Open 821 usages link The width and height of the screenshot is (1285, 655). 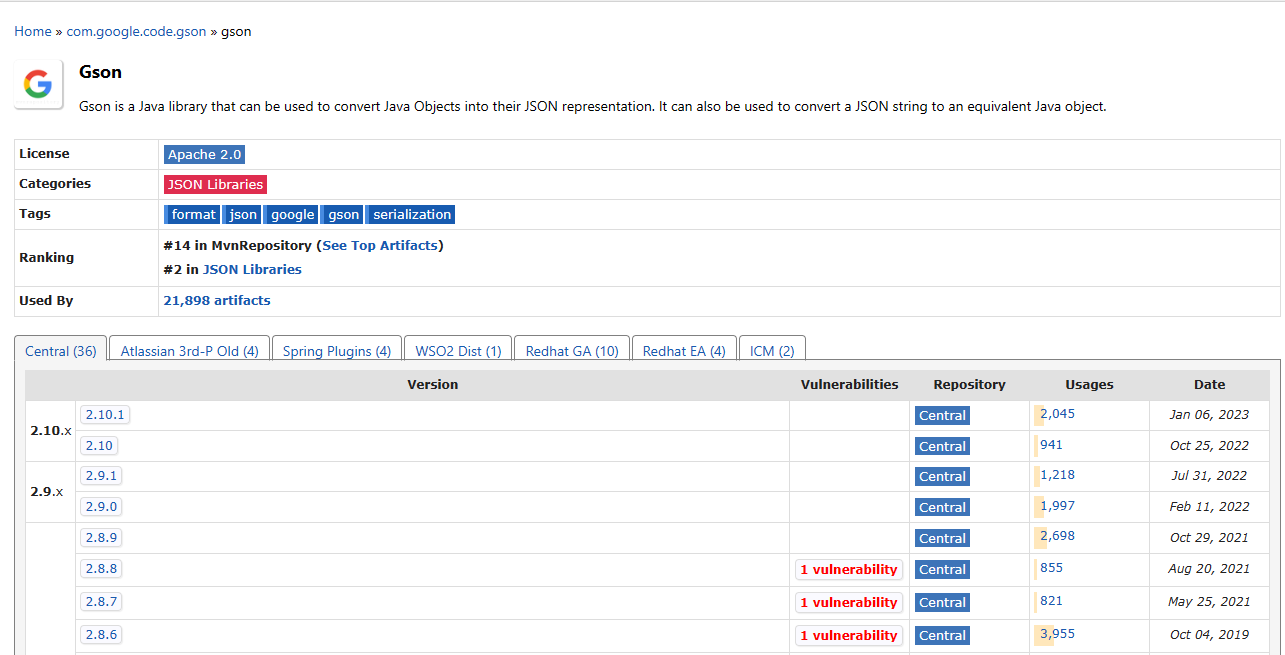pos(1051,600)
